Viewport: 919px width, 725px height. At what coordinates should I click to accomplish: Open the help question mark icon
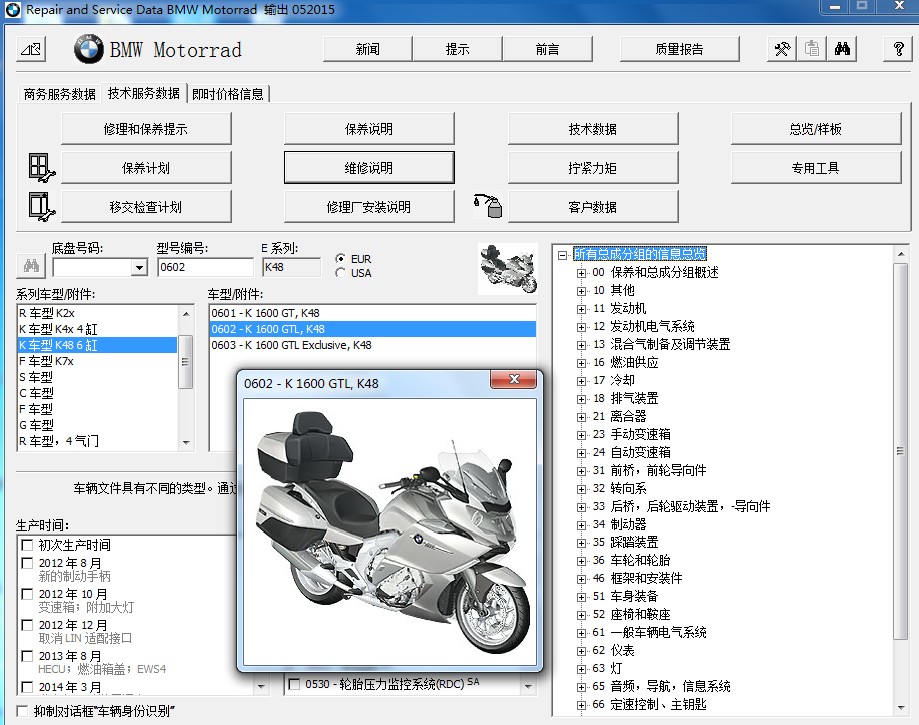[898, 49]
